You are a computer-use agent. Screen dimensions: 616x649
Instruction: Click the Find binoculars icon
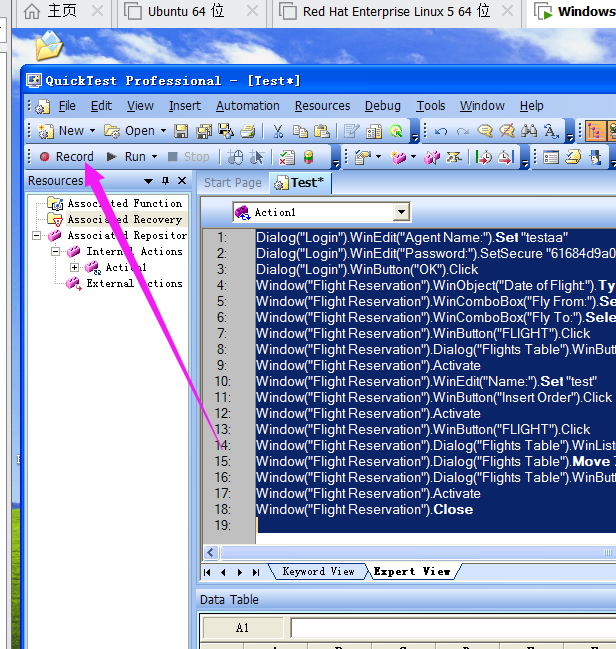529,131
